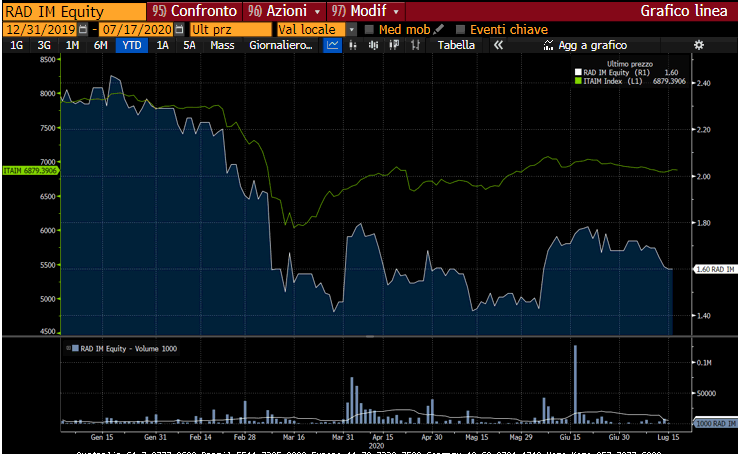Viewport: 739px width, 454px height.
Task: Open the chart settings gear
Action: [x=699, y=45]
